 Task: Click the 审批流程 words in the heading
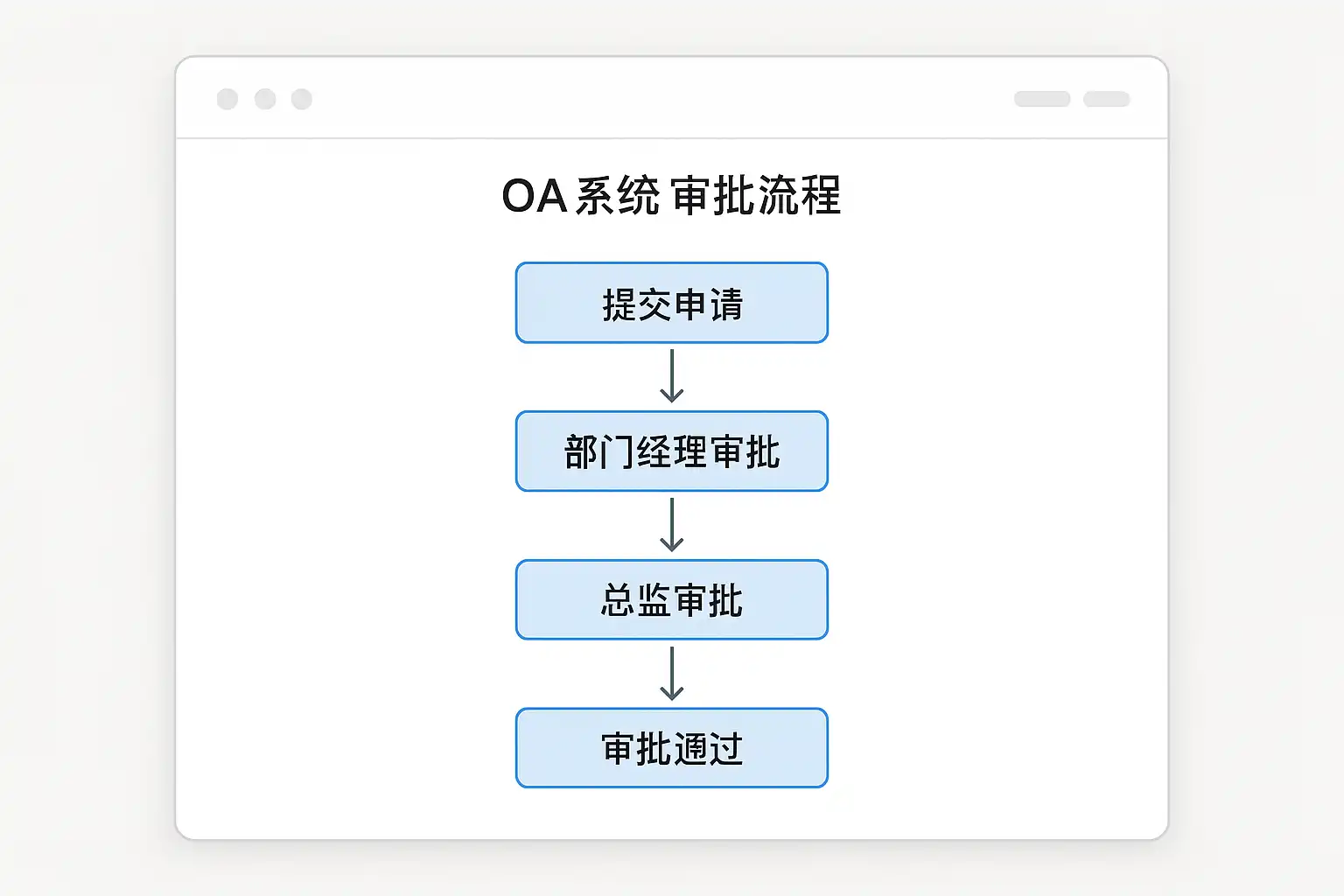click(757, 196)
